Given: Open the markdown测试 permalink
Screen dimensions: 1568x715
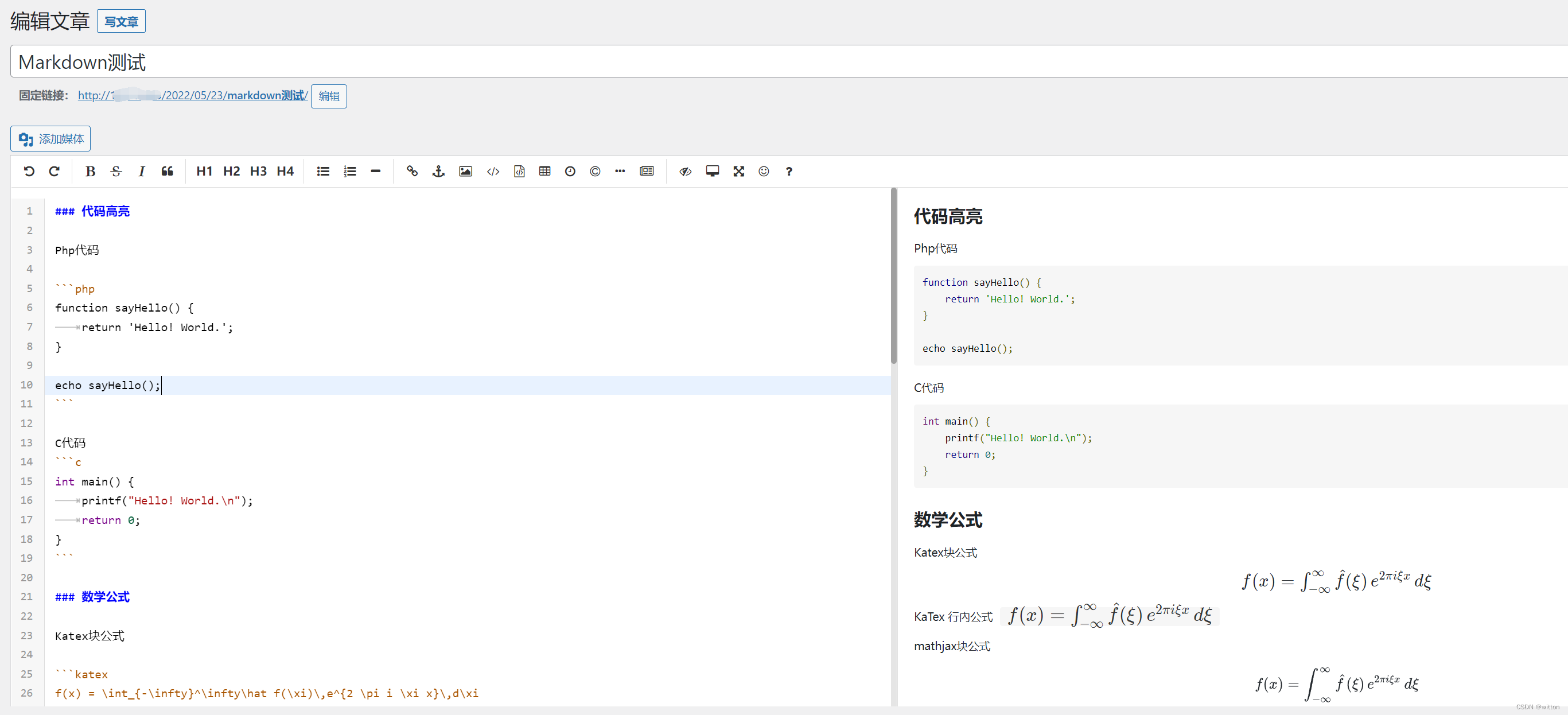Looking at the screenshot, I should coord(193,96).
